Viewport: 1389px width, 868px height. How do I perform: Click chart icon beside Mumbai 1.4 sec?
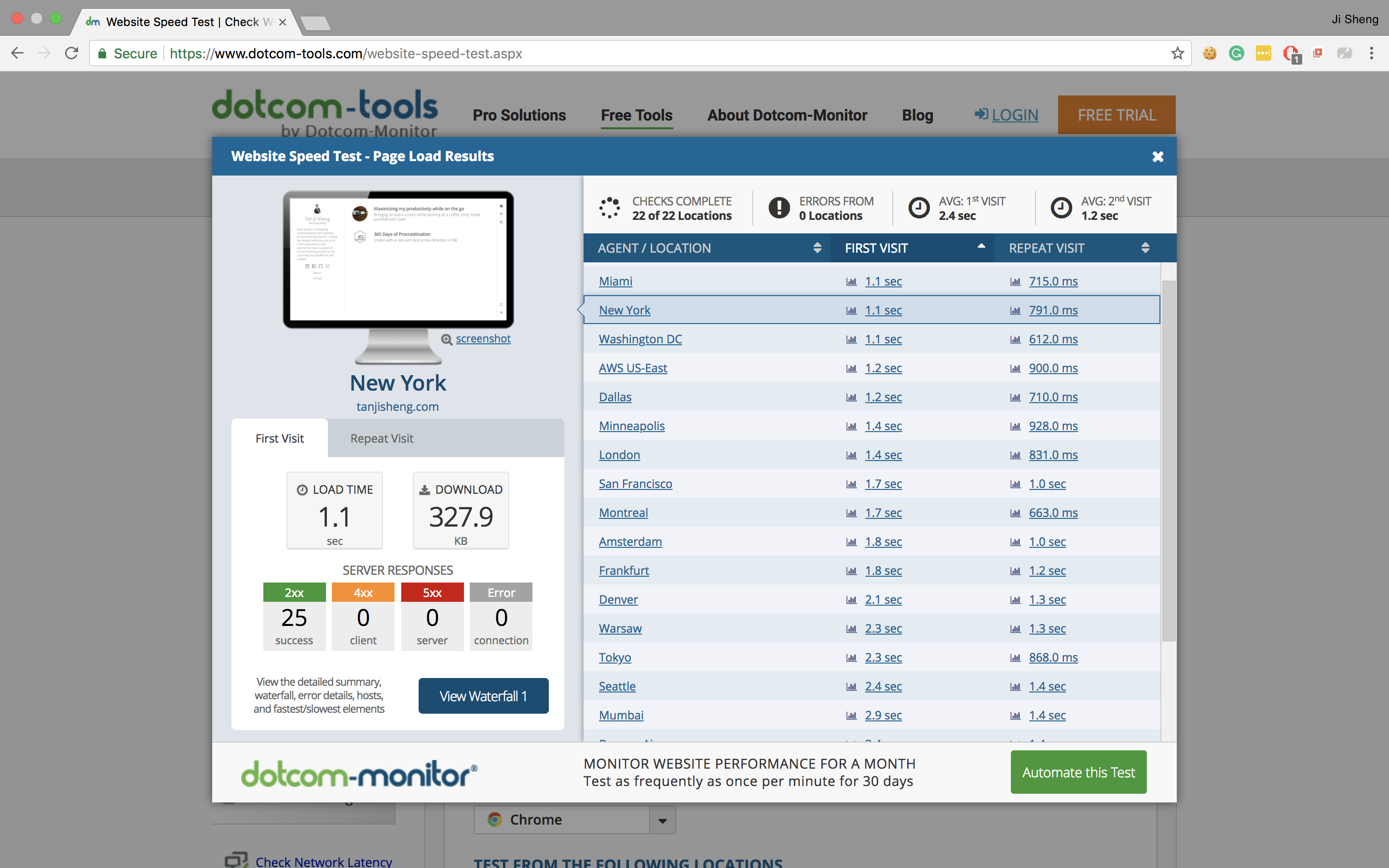click(x=1015, y=716)
